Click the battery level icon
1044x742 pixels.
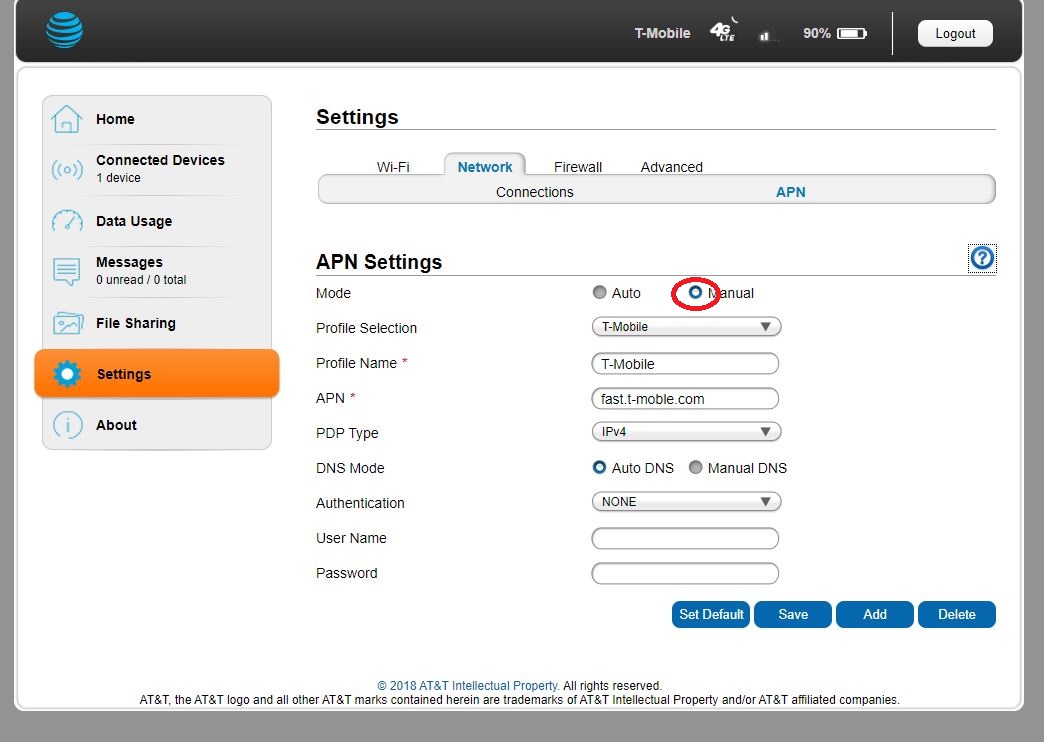click(x=852, y=33)
